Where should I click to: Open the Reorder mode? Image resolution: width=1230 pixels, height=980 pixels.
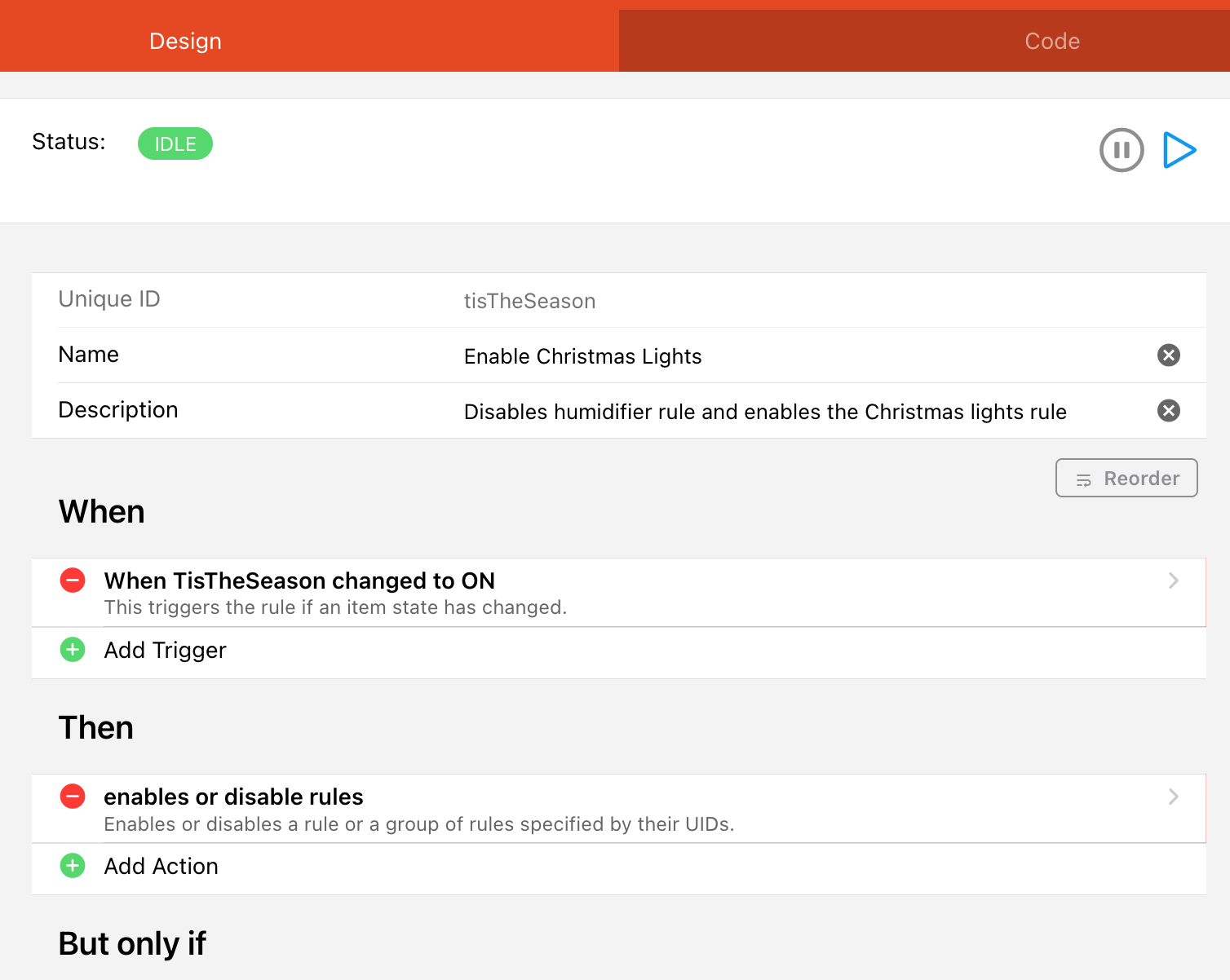click(x=1126, y=478)
